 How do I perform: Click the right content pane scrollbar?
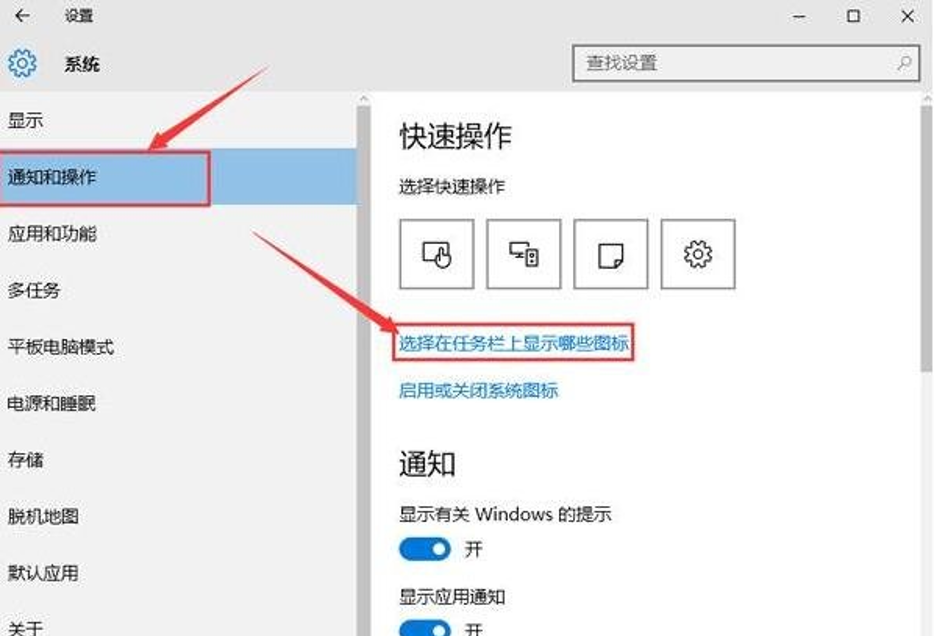[926, 238]
